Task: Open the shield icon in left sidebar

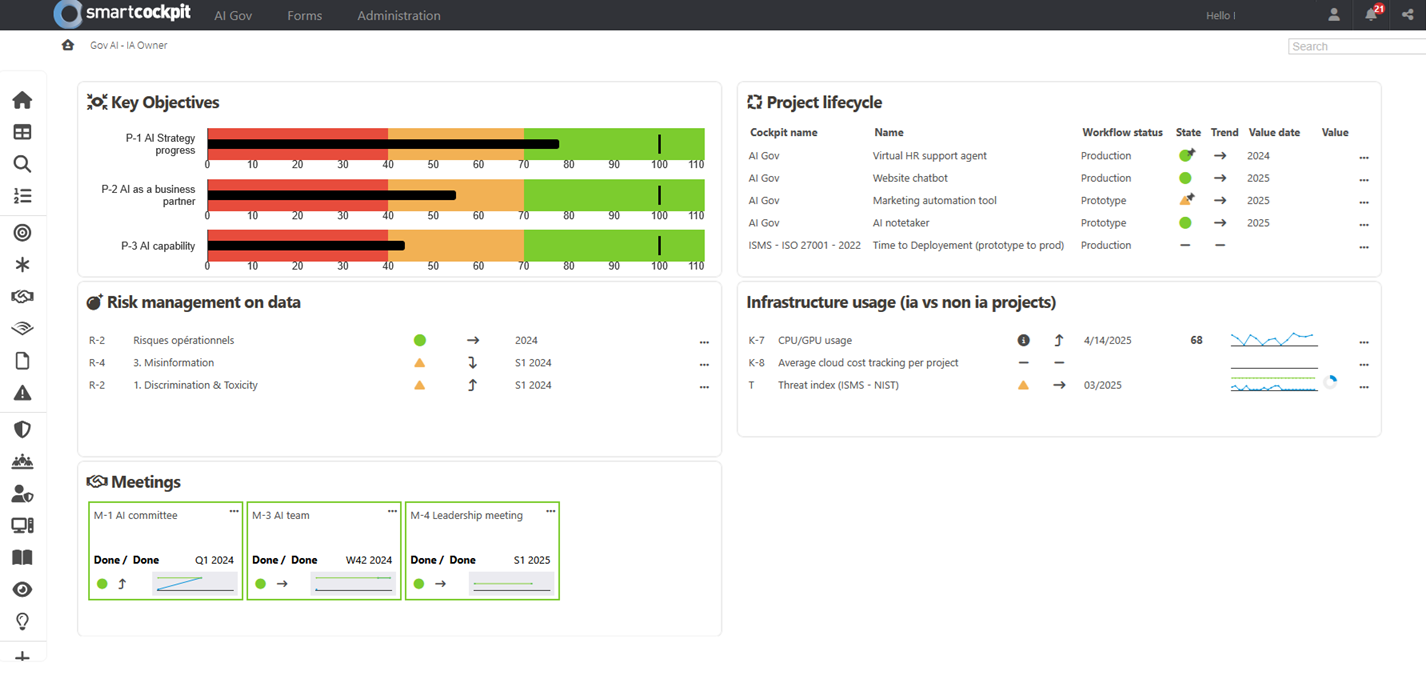Action: click(x=22, y=429)
